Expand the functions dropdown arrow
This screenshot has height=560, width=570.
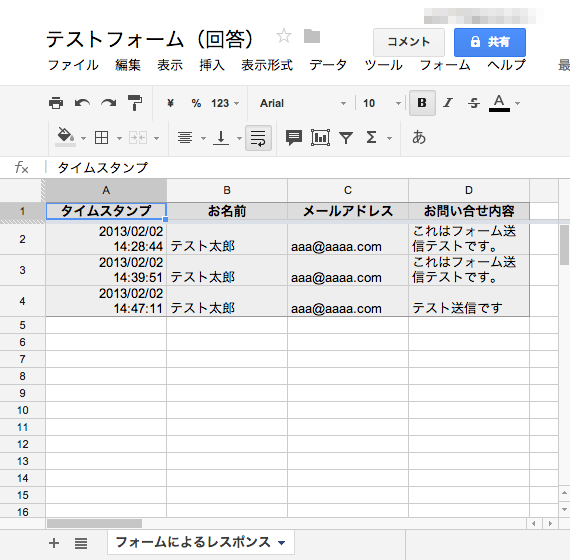[x=389, y=138]
